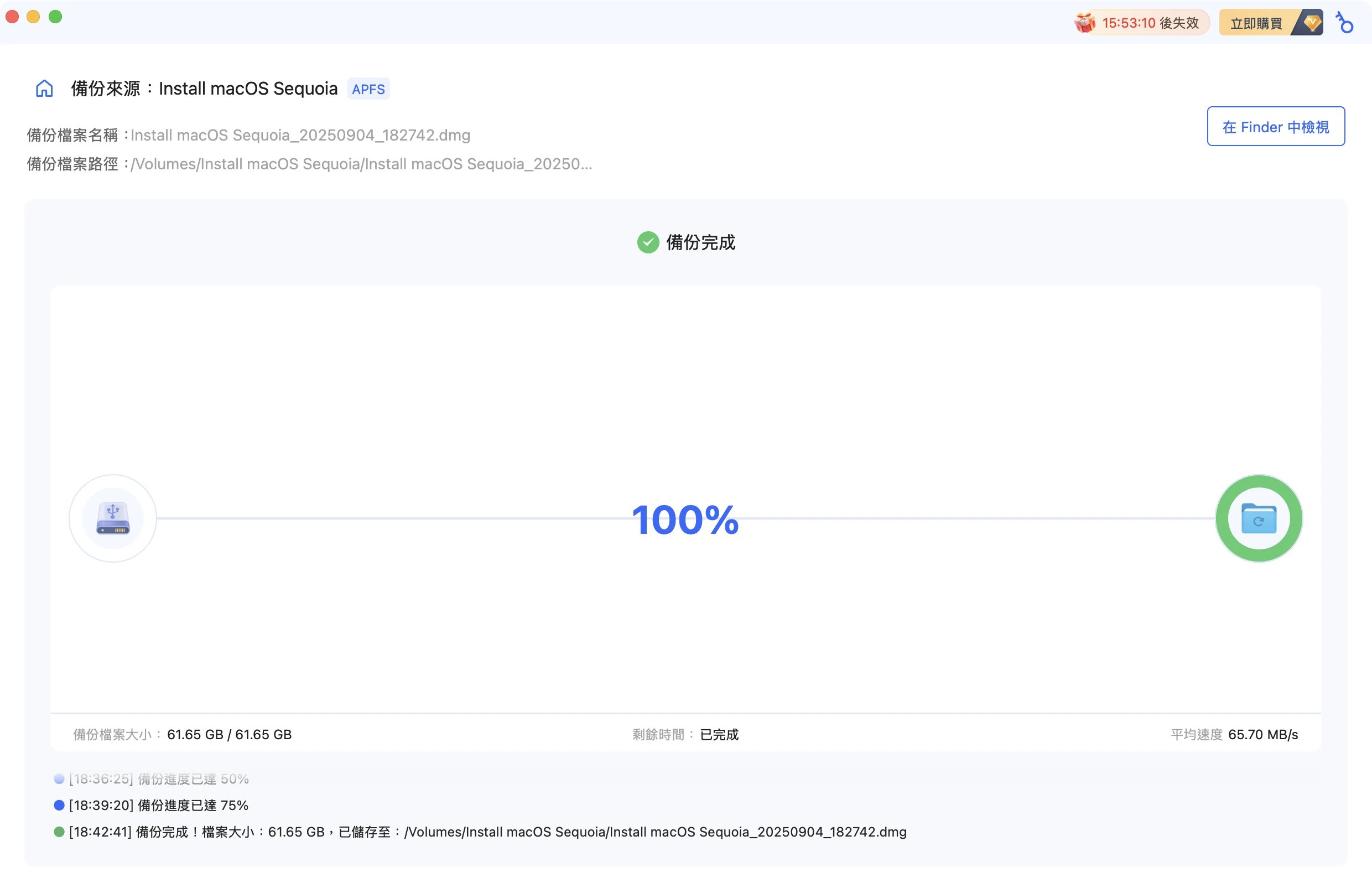Click the truncated backup file path
The image size is (1372, 893).
pos(361,164)
